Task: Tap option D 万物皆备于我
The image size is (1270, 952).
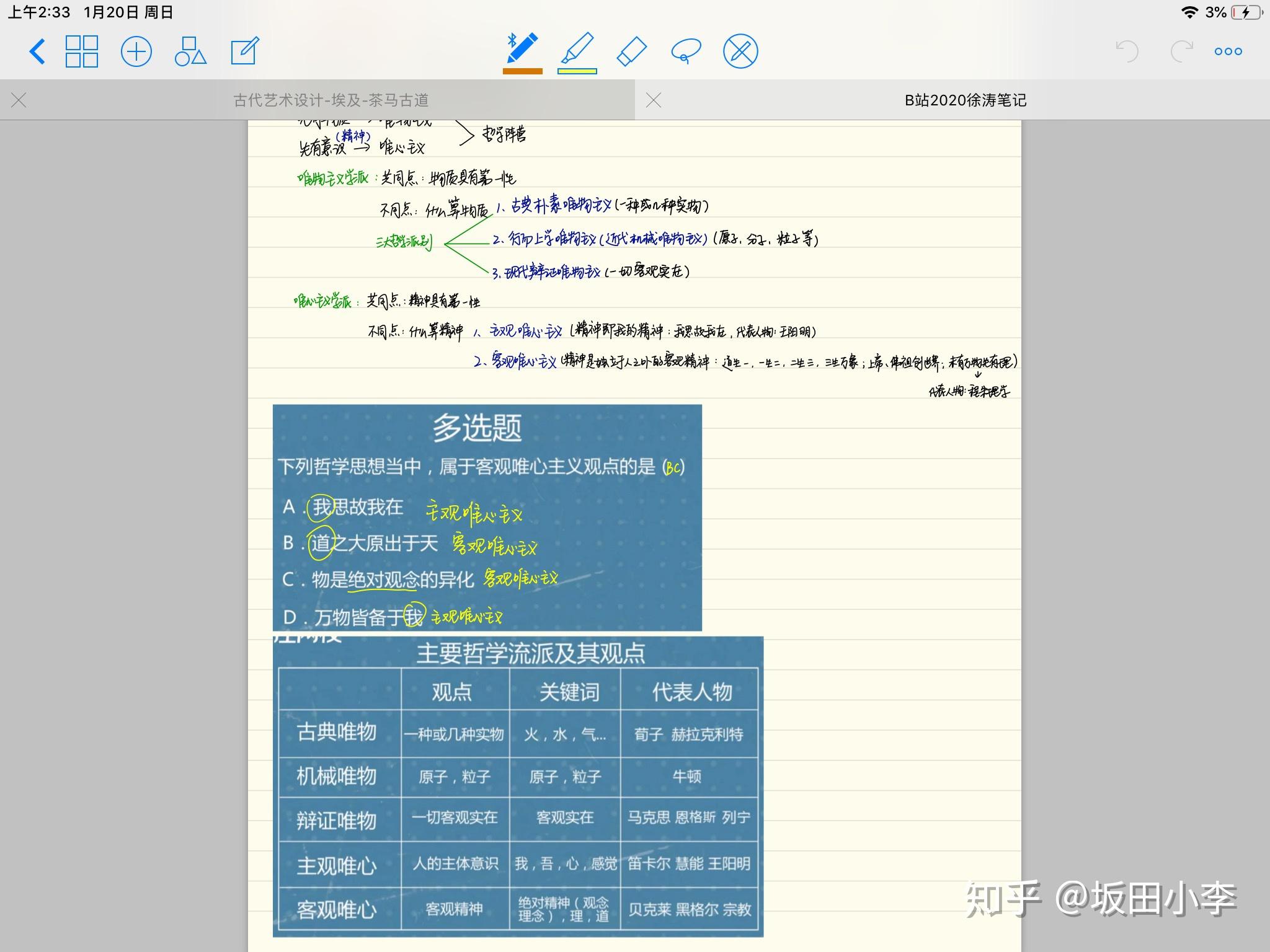Action: (x=352, y=617)
